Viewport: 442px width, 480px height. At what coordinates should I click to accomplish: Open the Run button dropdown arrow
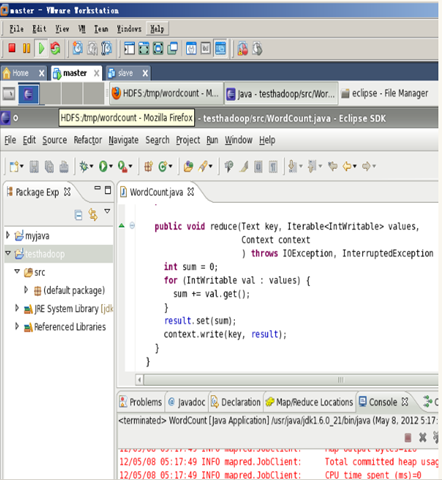click(x=111, y=166)
